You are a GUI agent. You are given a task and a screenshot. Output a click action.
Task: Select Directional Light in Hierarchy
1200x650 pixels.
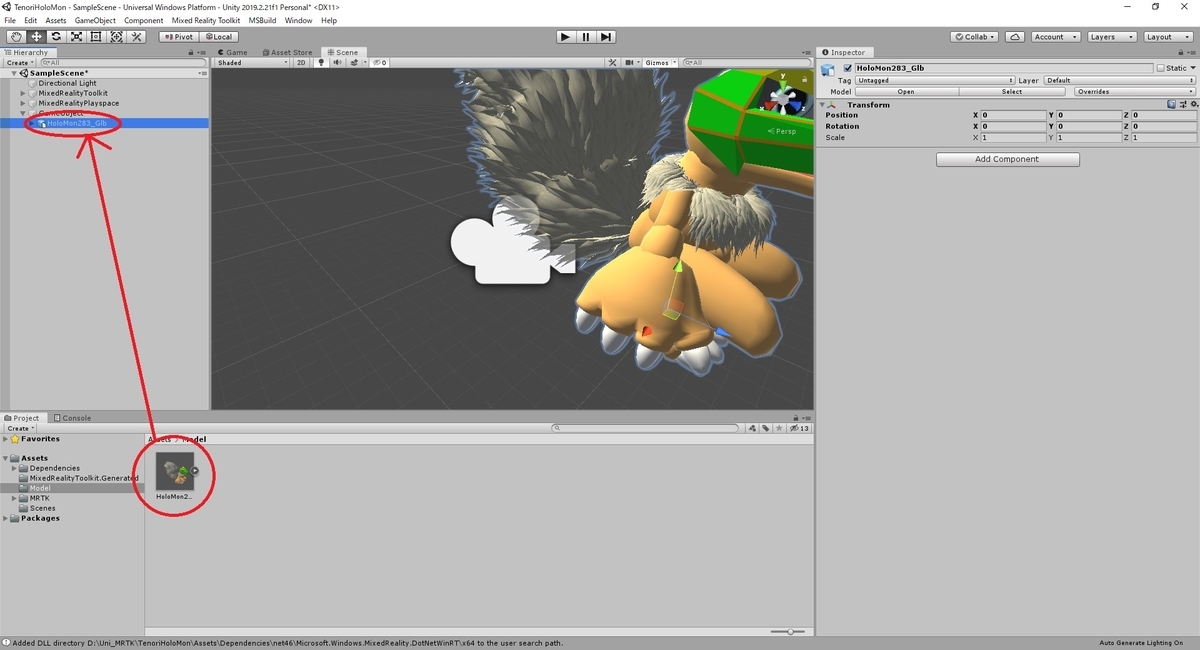(68, 83)
